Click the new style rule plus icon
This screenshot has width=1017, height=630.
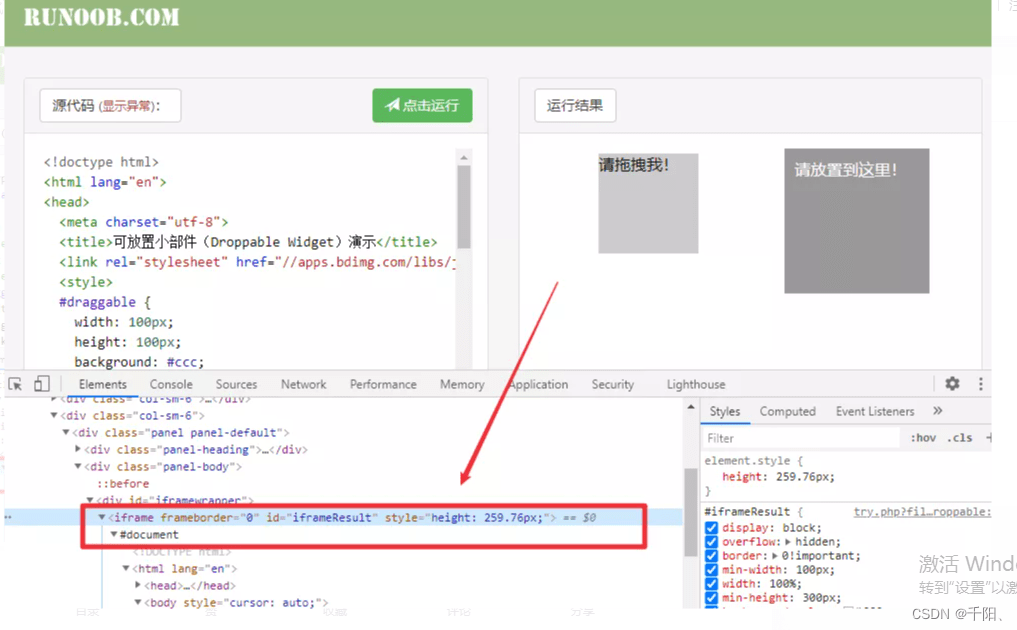coord(989,437)
